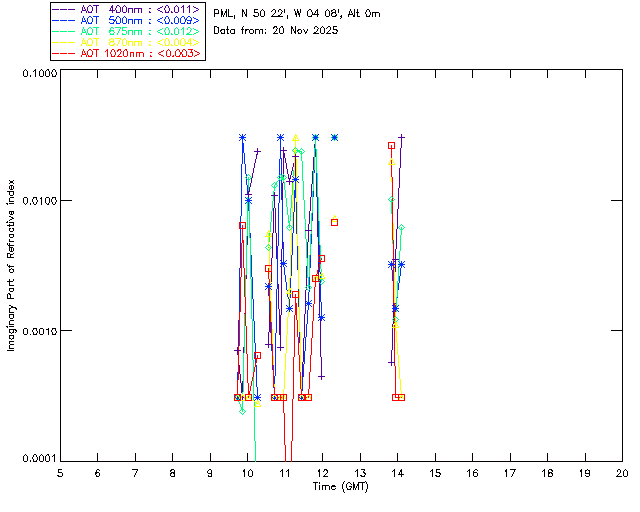Image resolution: width=640 pixels, height=512 pixels.
Task: Click the isolated black square marker after time 12
Action: click(x=334, y=222)
